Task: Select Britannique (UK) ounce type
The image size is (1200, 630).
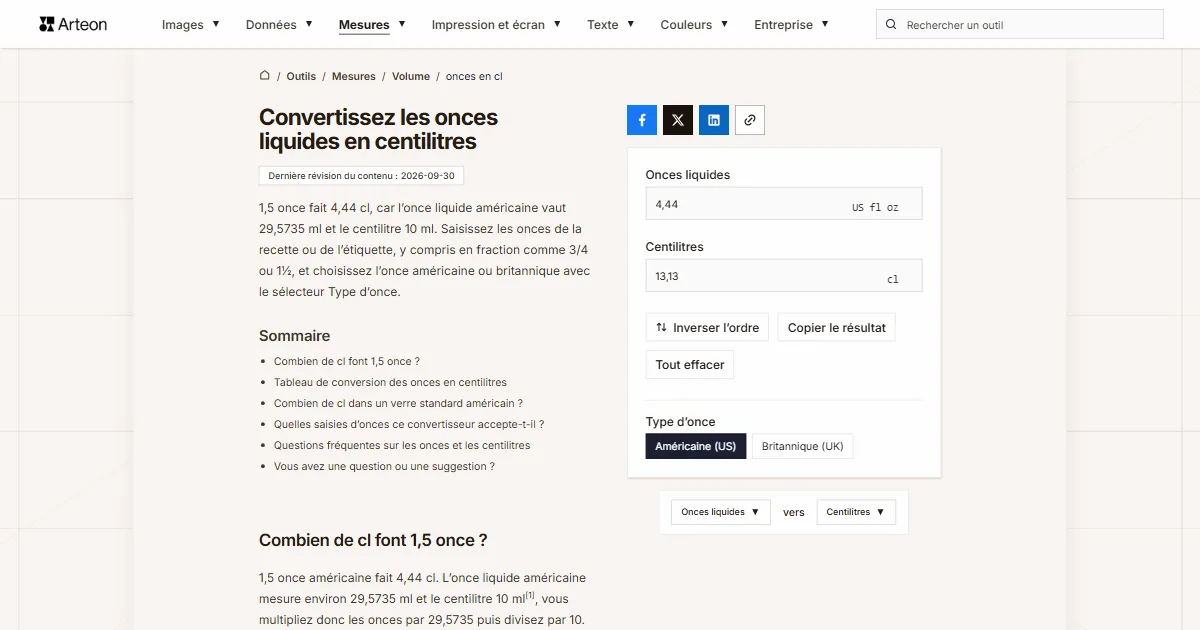Action: [802, 446]
